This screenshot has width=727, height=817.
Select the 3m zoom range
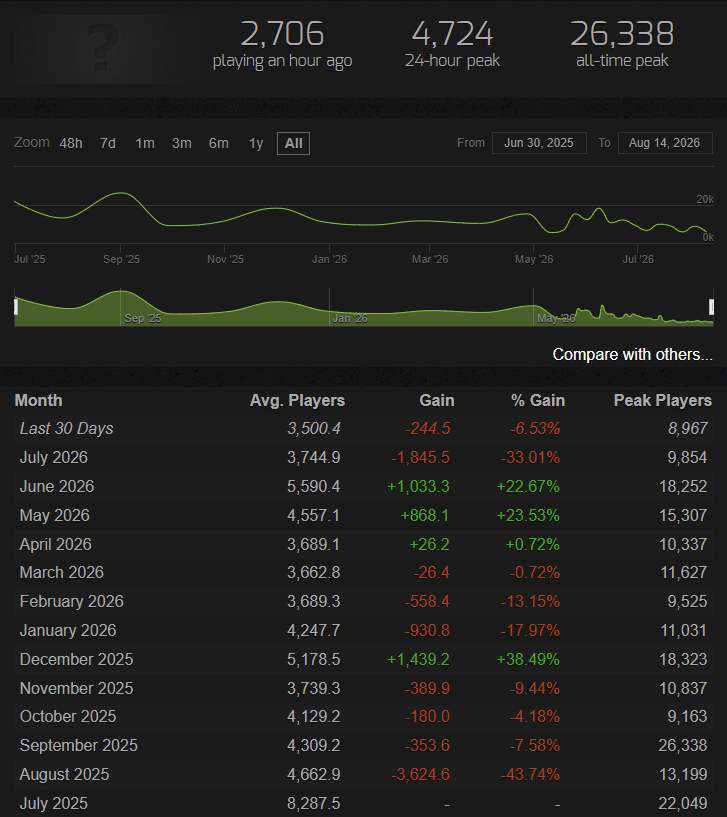coord(182,143)
